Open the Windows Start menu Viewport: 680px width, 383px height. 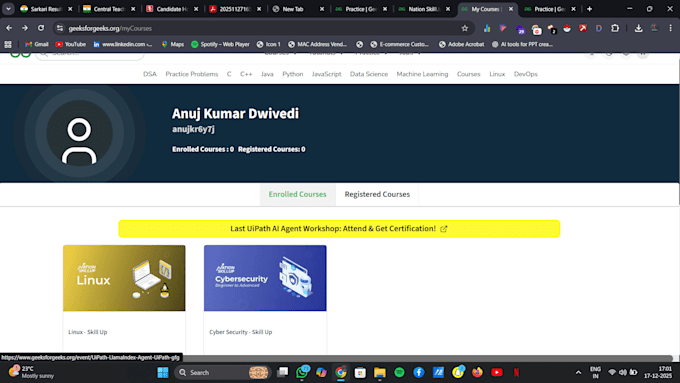(163, 372)
